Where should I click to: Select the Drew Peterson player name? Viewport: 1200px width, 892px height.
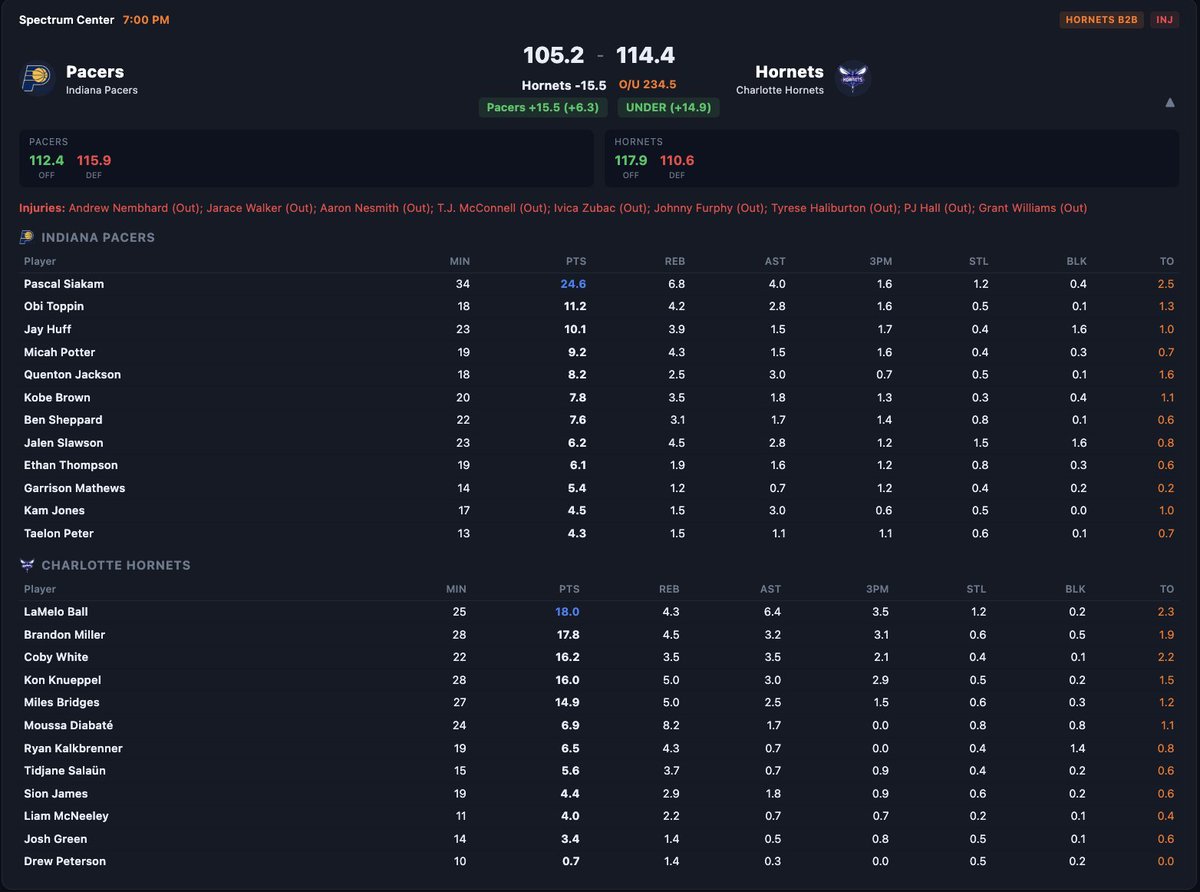65,861
